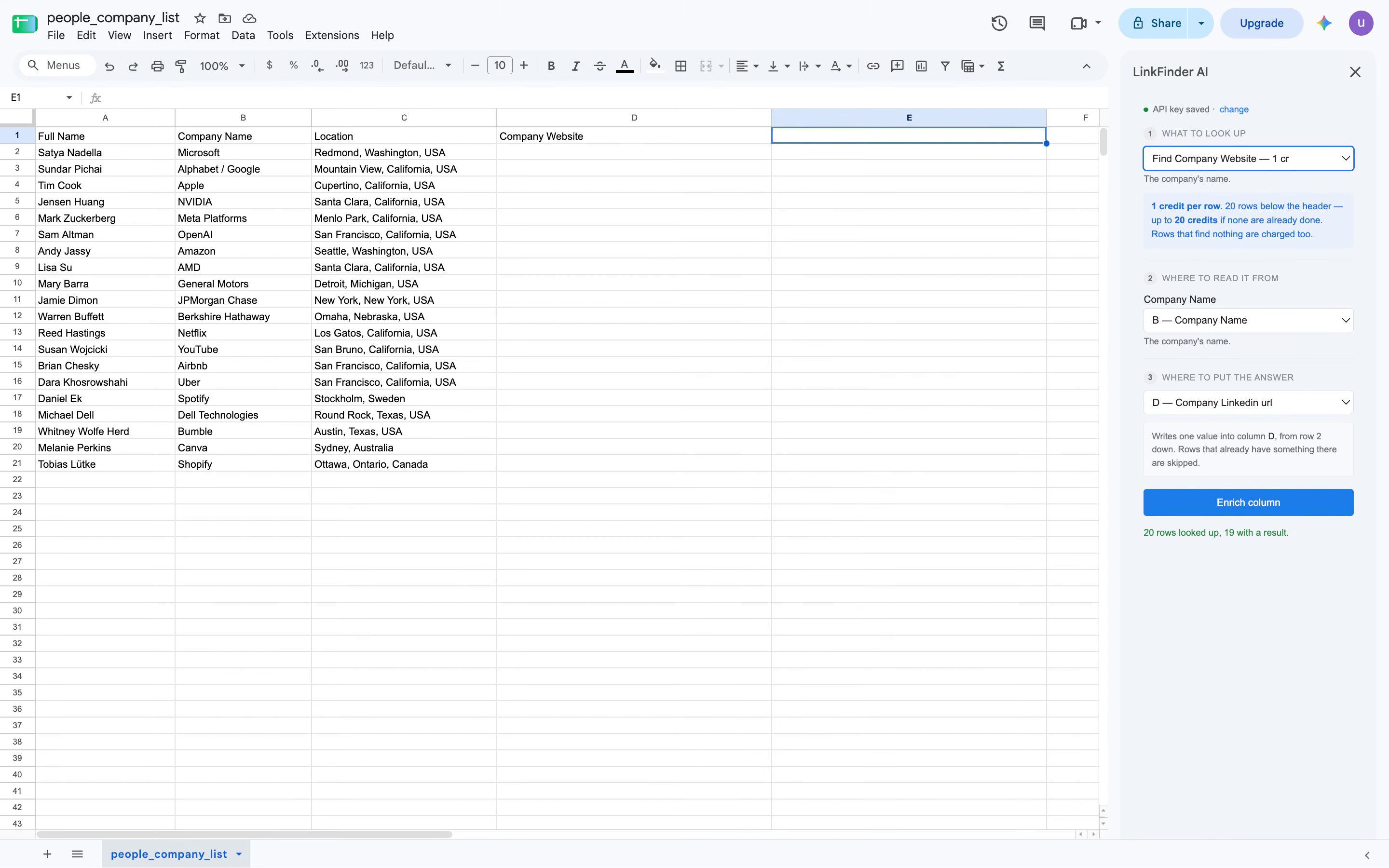Click the Enrich column button
The height and width of the screenshot is (868, 1389).
click(1248, 502)
